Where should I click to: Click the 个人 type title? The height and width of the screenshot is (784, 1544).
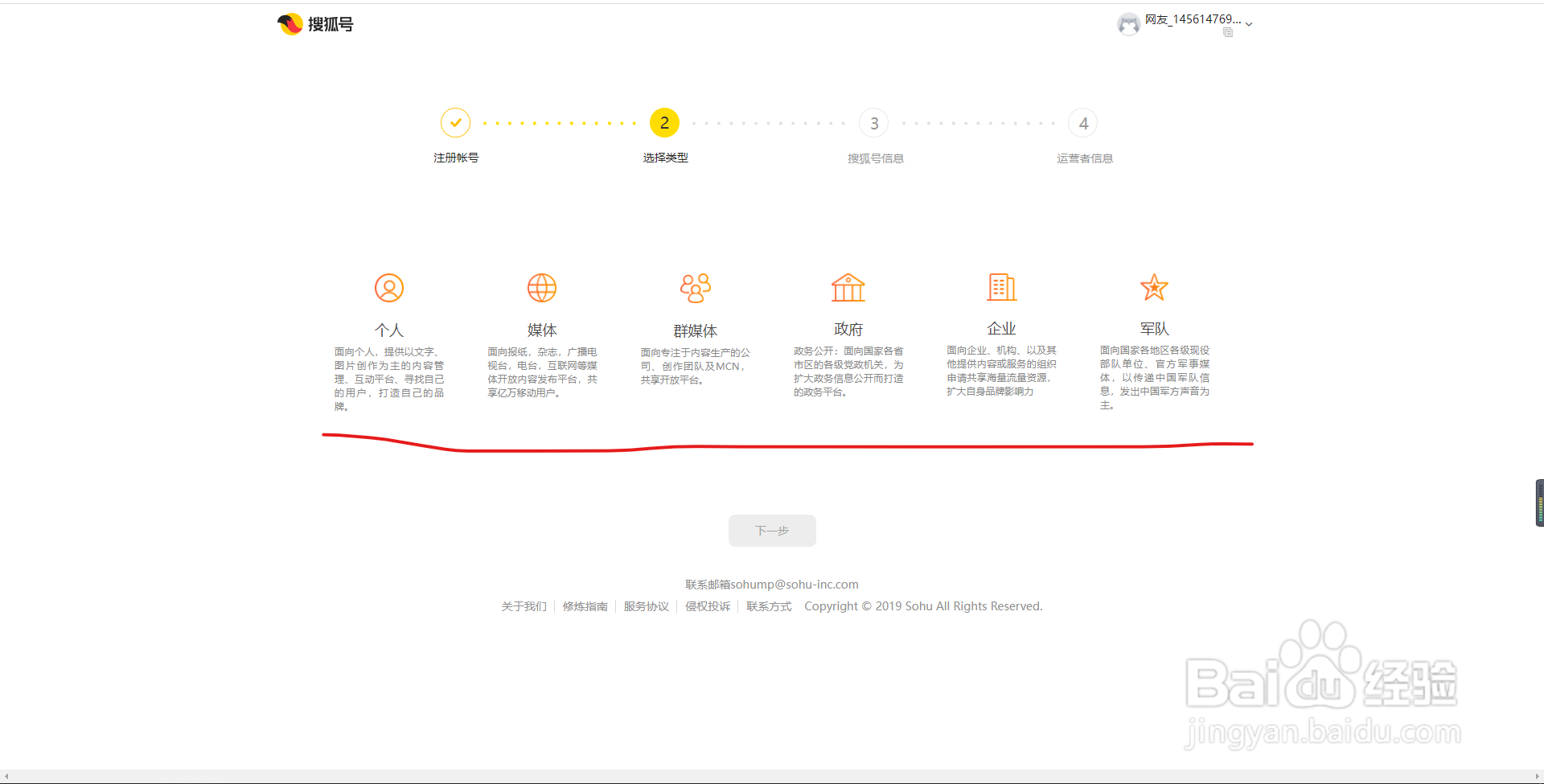(389, 330)
